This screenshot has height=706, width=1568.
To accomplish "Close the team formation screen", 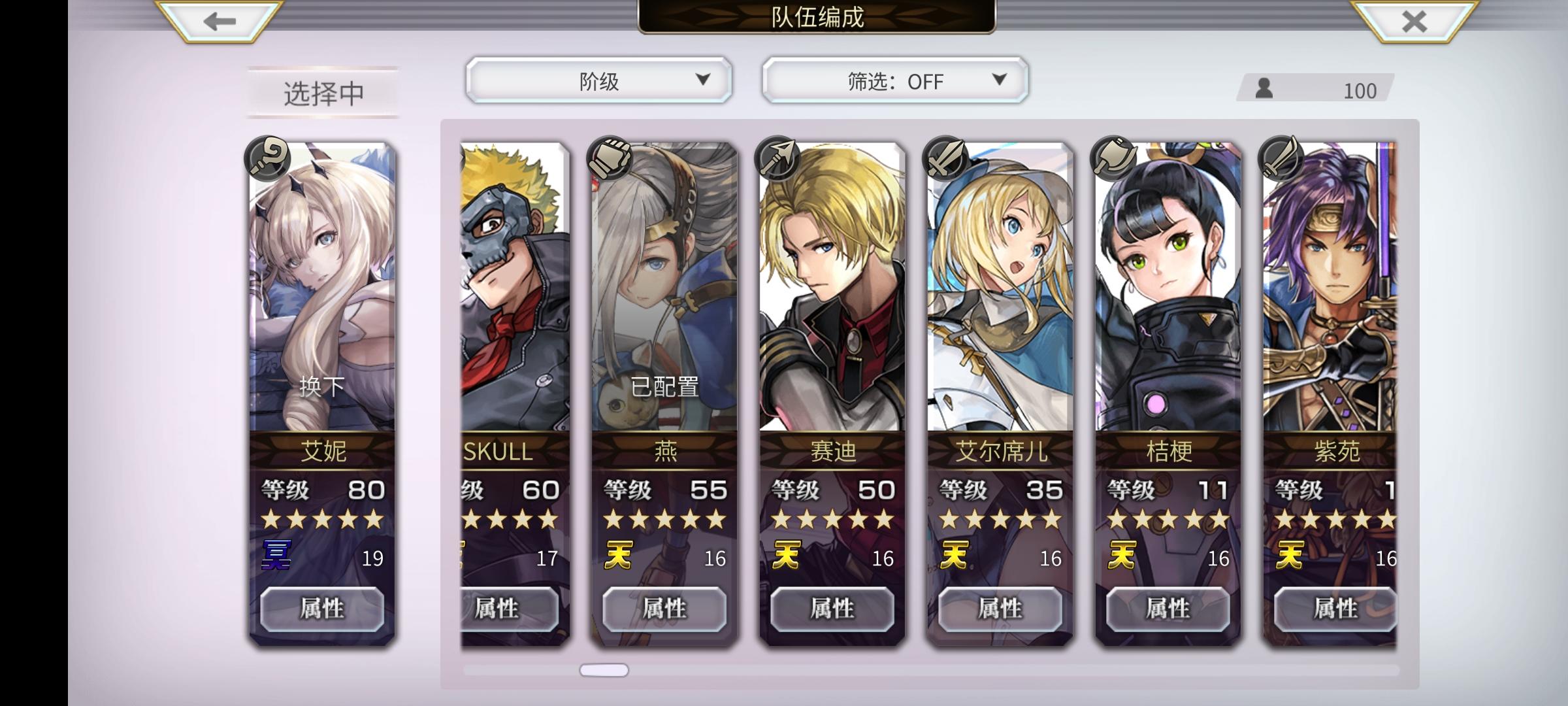I will tap(1414, 21).
